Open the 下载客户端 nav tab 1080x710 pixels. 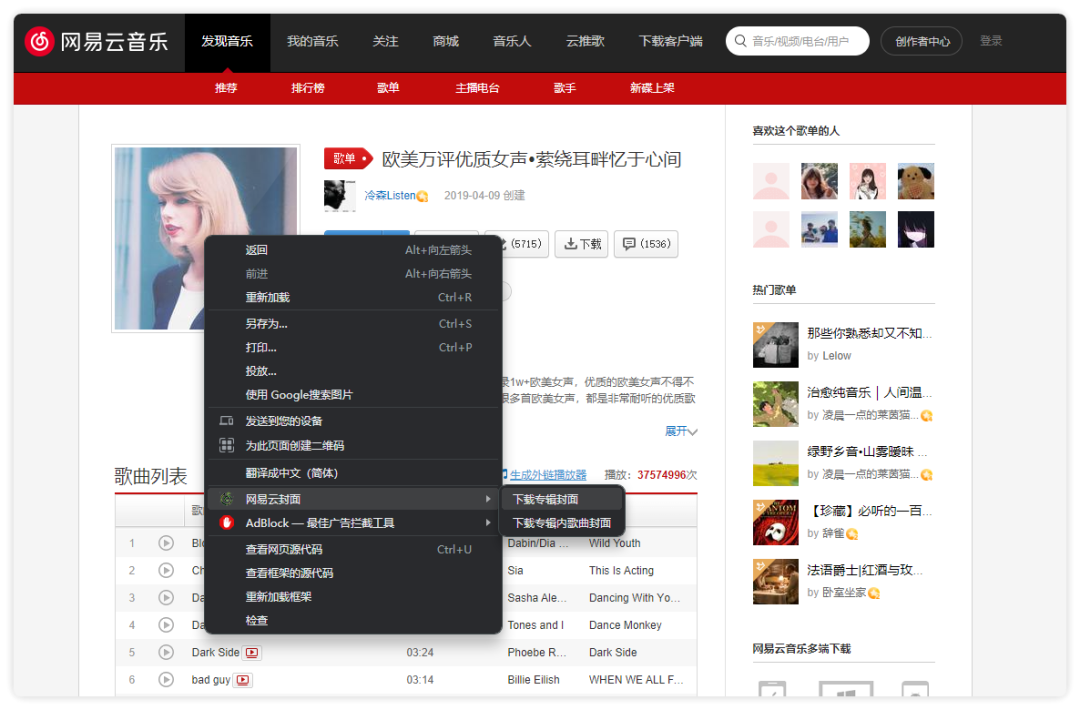670,41
